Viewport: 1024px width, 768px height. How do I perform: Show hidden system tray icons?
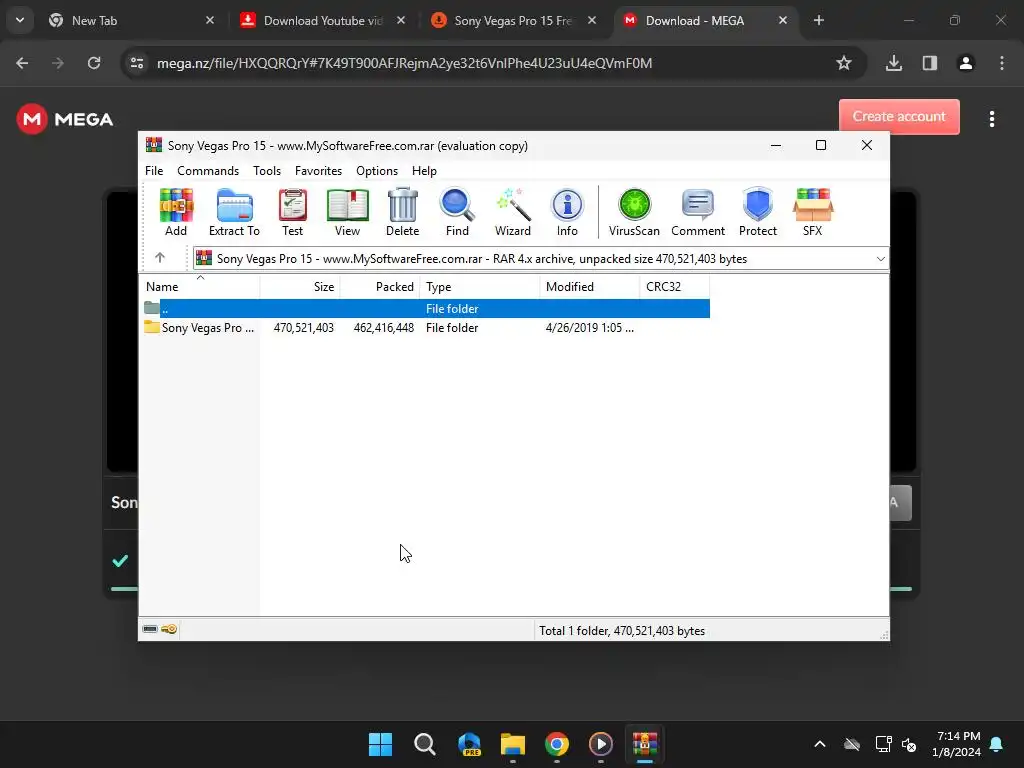pyautogui.click(x=820, y=744)
